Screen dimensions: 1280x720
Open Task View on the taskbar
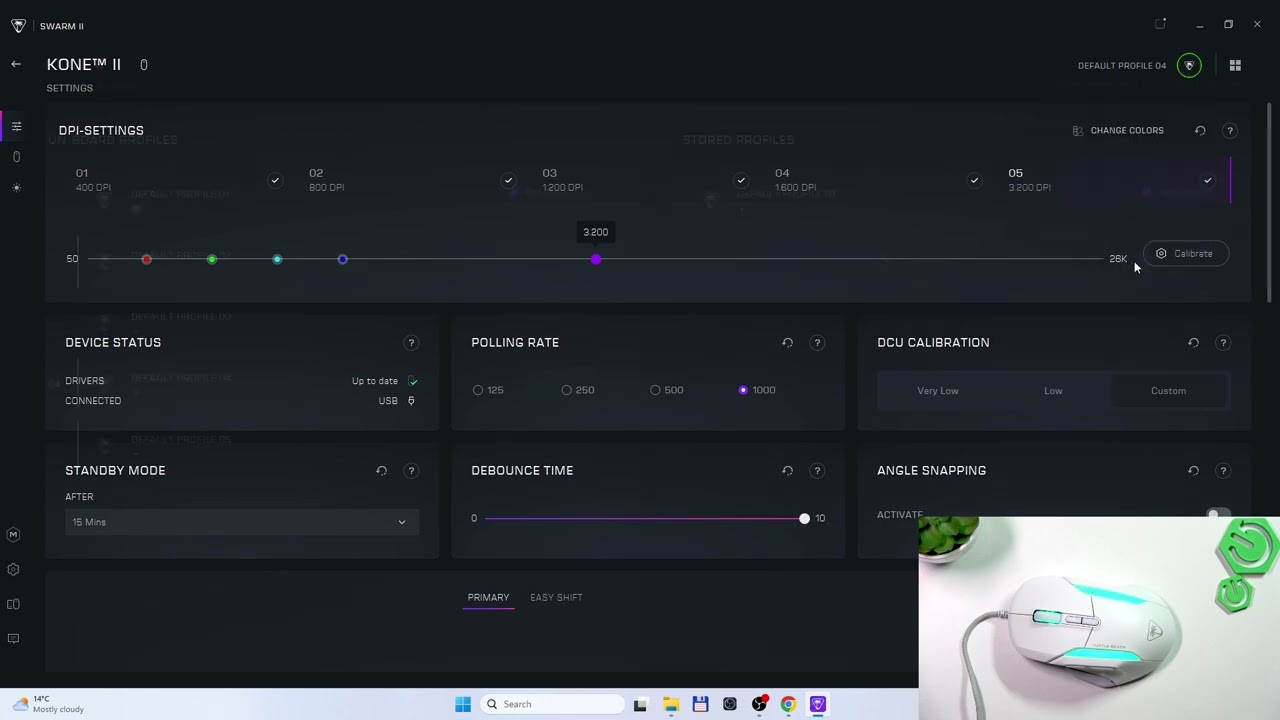640,704
